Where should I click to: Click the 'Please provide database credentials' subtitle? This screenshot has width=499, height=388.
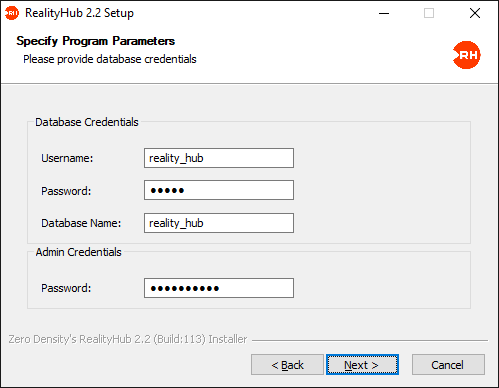(110, 59)
